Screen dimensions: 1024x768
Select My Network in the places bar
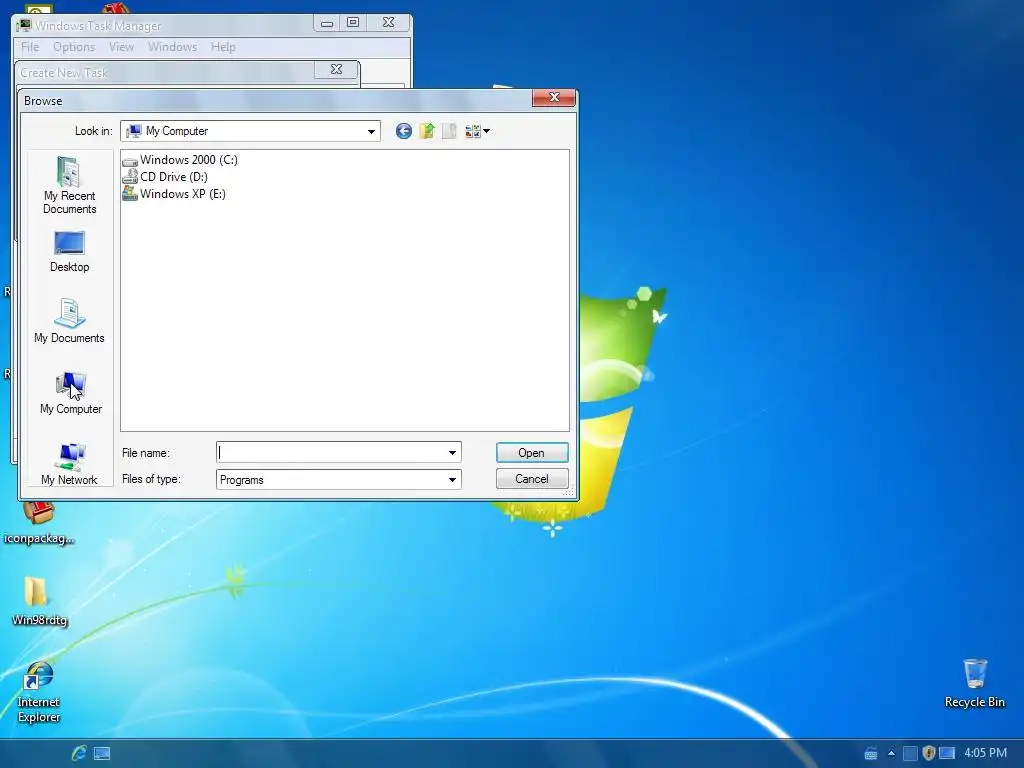(x=69, y=464)
